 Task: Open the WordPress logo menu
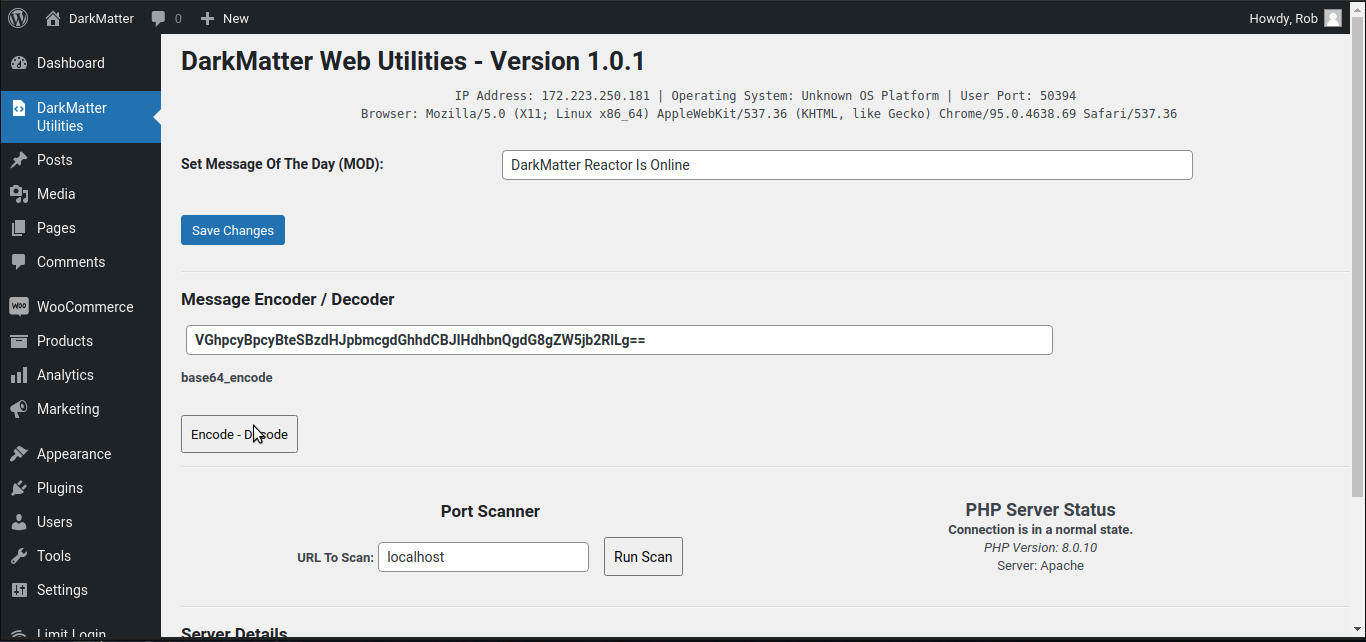point(18,18)
